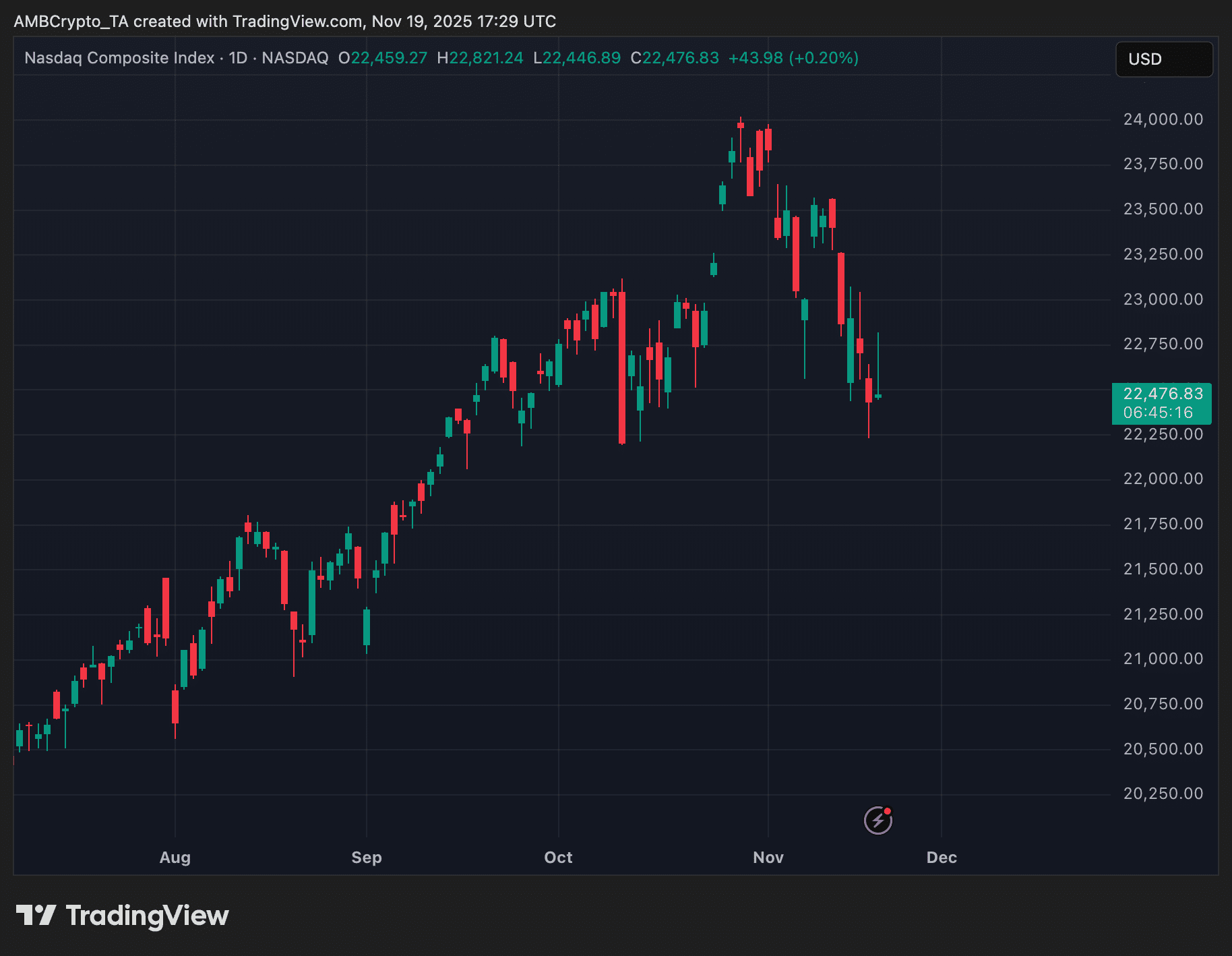Click the Aug label on the time axis

point(175,858)
